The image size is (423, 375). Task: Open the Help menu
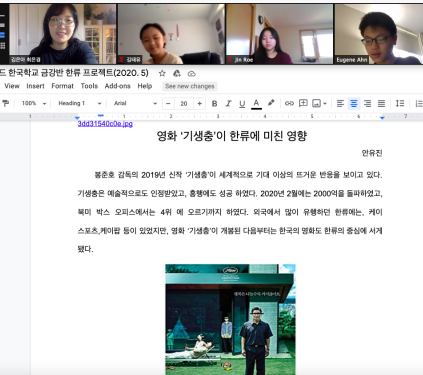[x=145, y=86]
